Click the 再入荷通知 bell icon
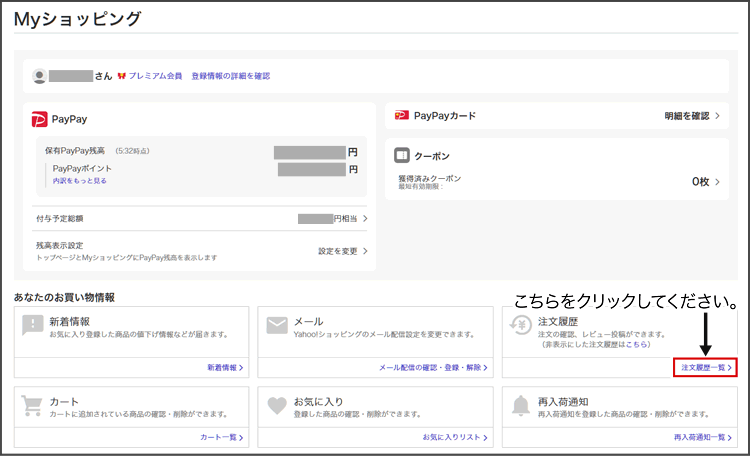The width and height of the screenshot is (750, 462). [x=521, y=406]
